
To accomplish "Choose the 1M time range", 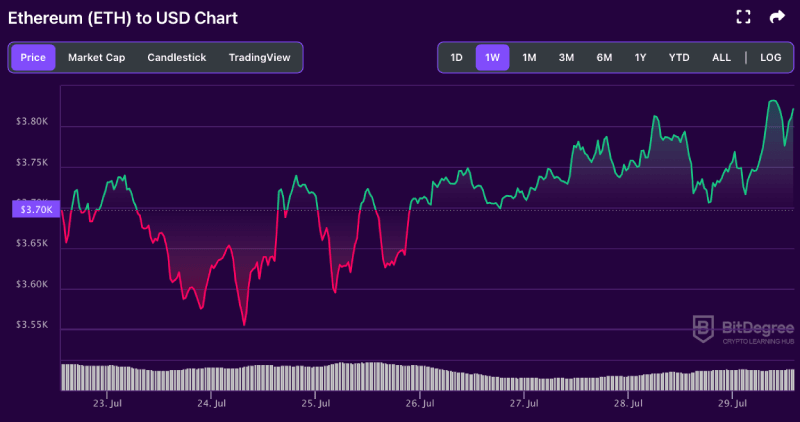I will tap(529, 58).
